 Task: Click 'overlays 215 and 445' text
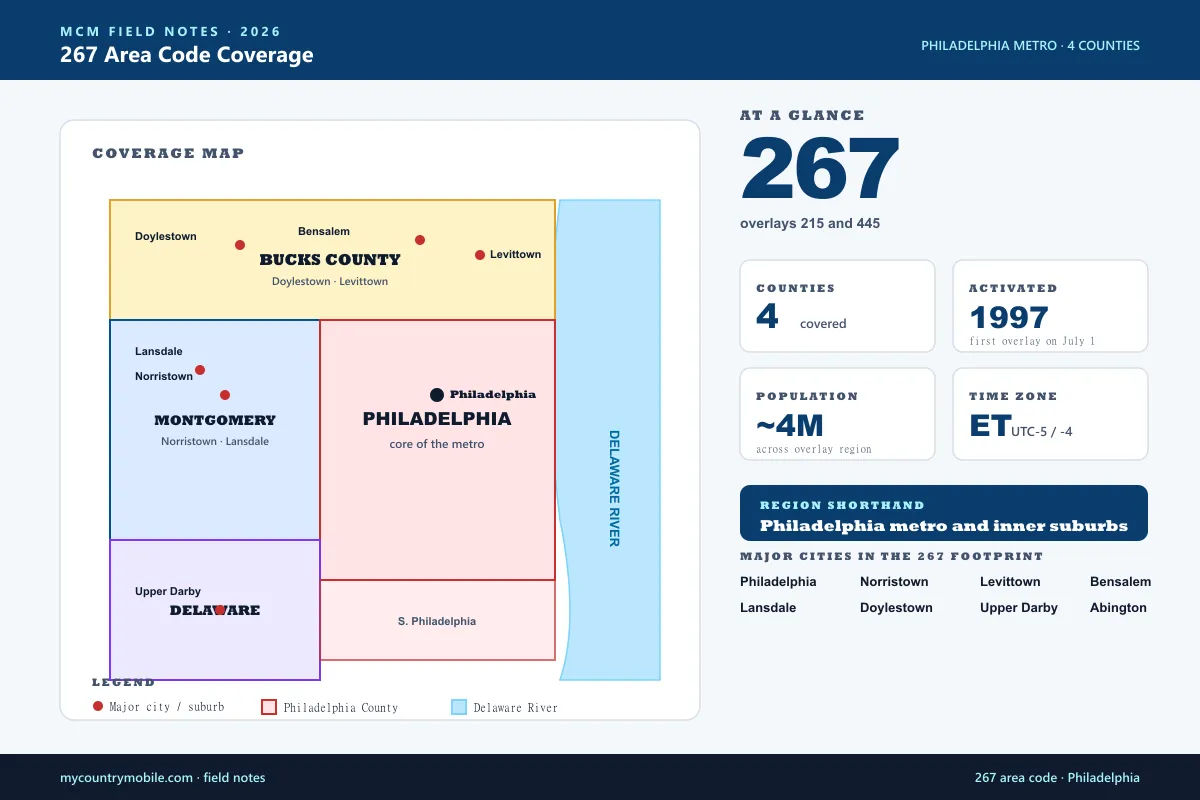pyautogui.click(x=810, y=223)
